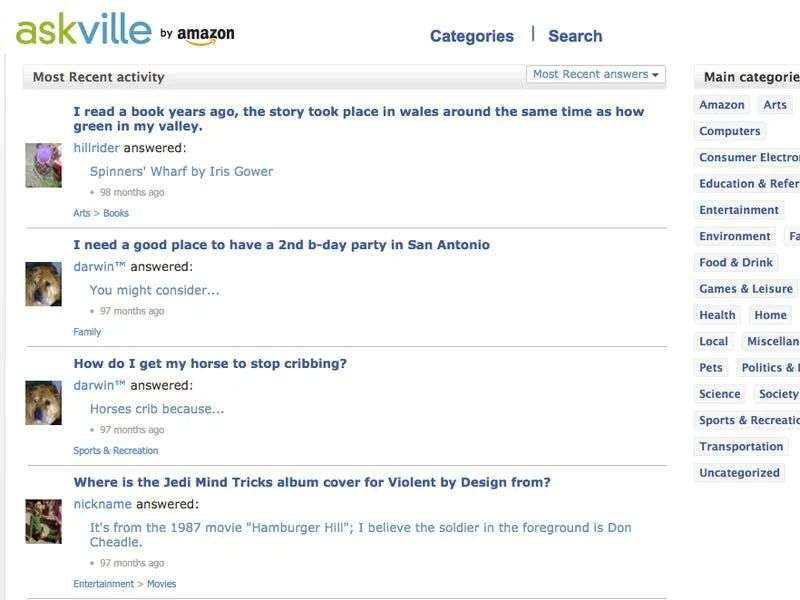This screenshot has width=800, height=600.
Task: Select the Uncategorized category tag
Action: [x=739, y=473]
